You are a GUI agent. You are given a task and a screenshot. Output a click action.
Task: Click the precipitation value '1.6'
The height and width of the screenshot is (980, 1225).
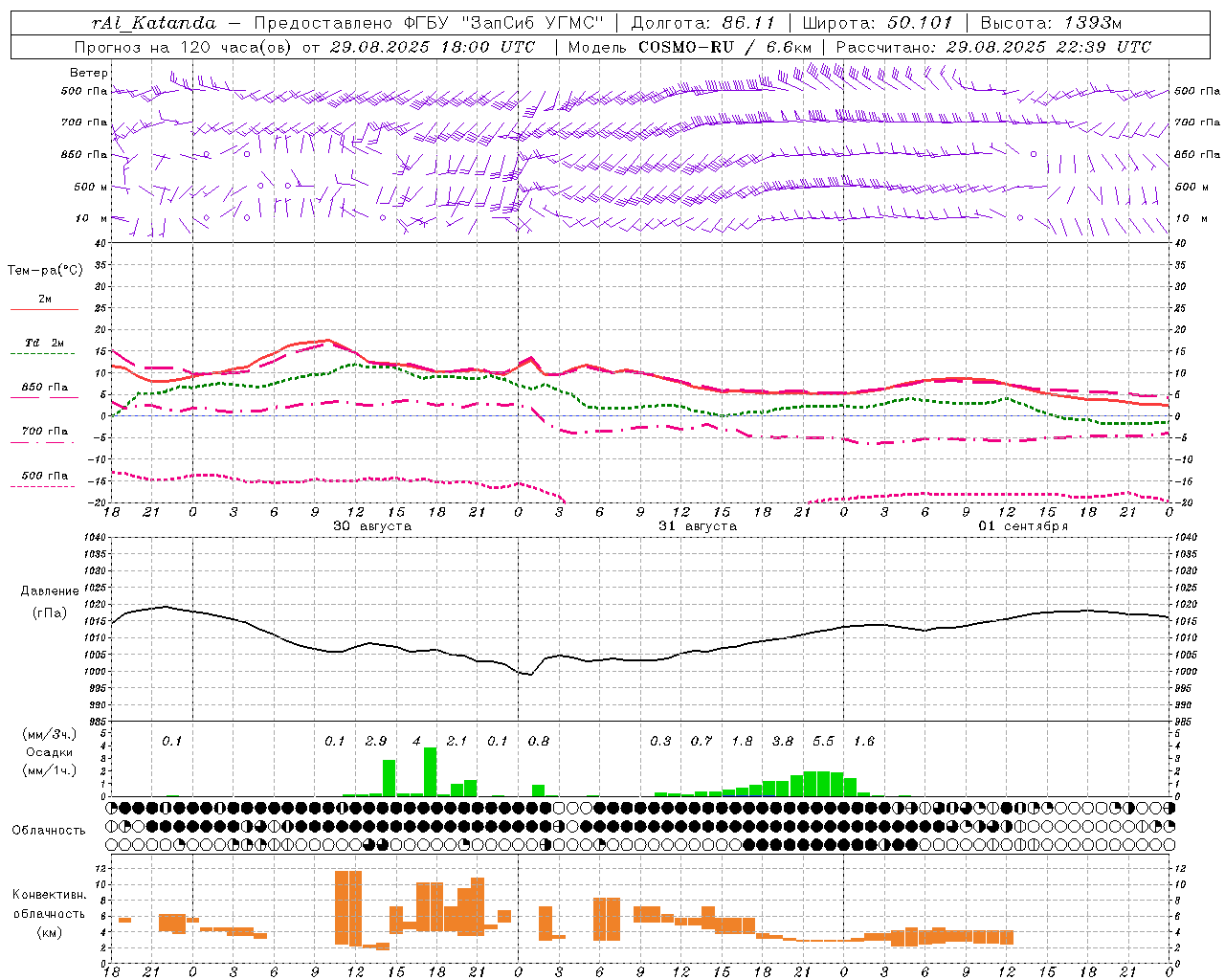(x=864, y=741)
